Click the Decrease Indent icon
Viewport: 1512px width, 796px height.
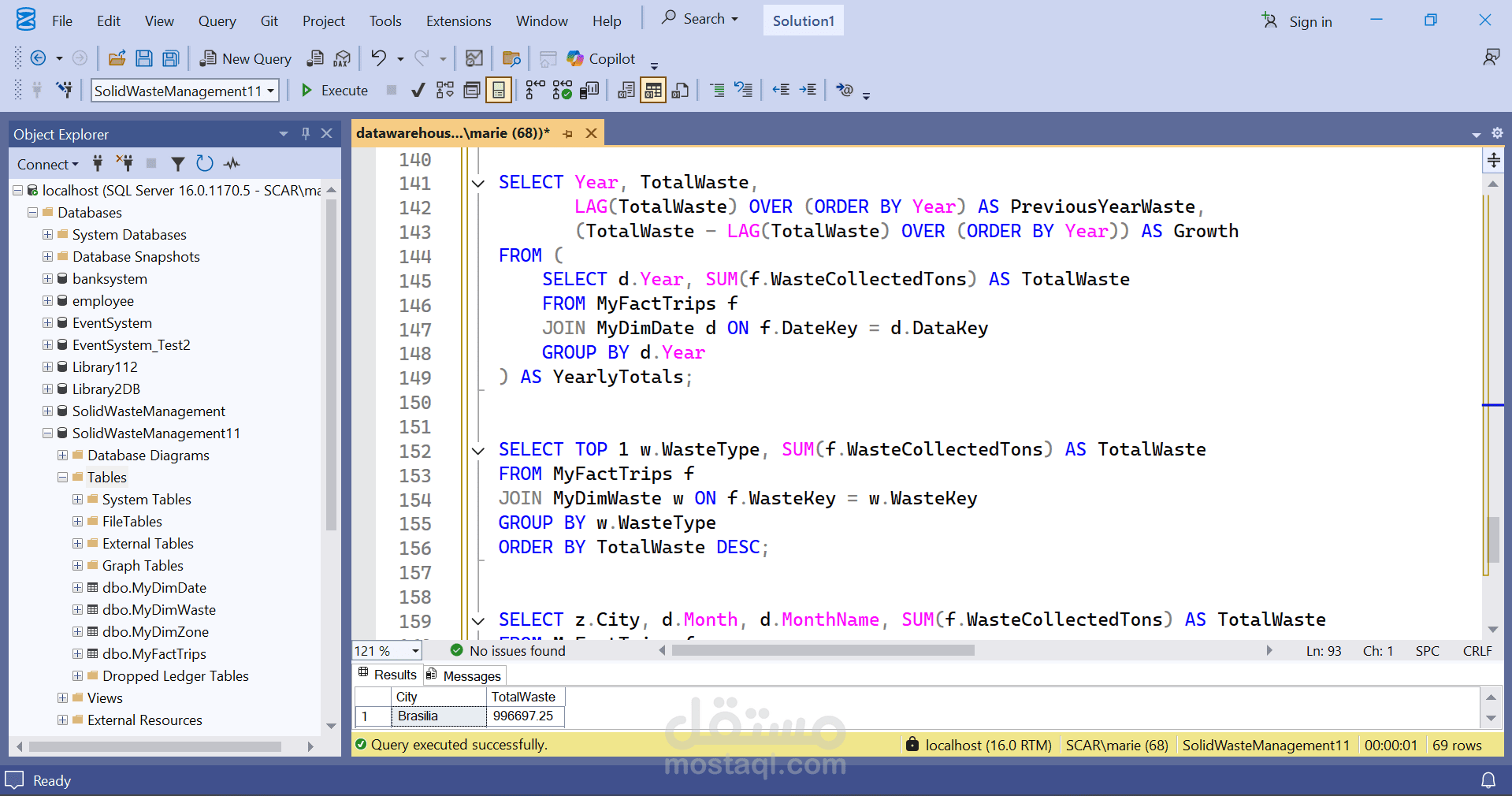tap(781, 90)
